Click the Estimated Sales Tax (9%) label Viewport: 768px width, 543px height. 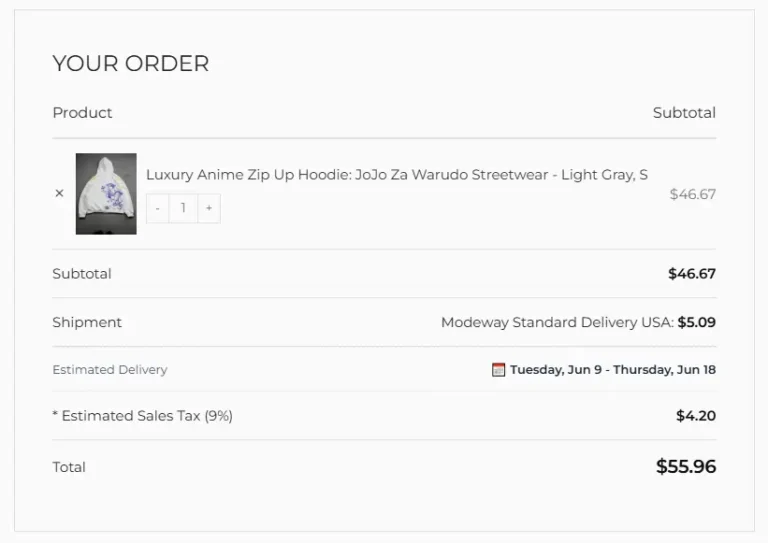(x=143, y=416)
